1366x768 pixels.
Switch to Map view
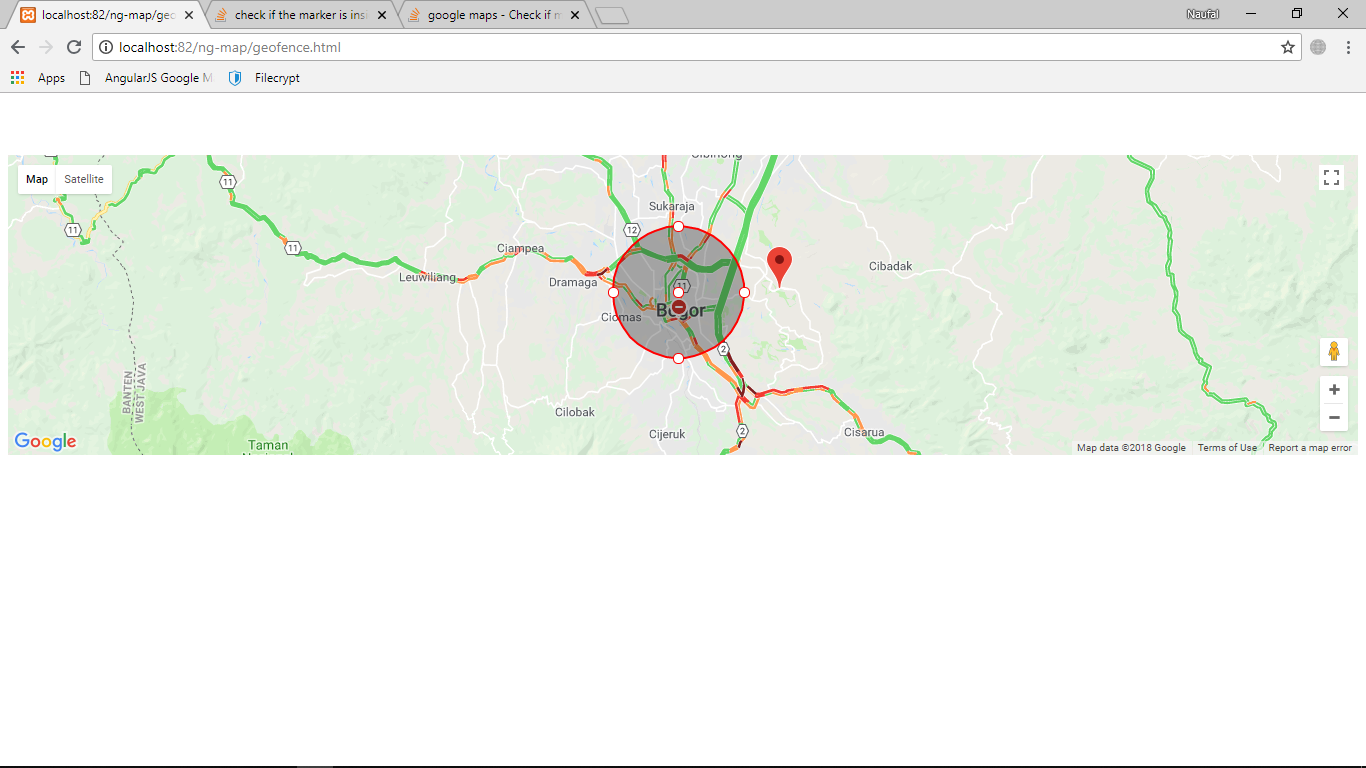[37, 179]
